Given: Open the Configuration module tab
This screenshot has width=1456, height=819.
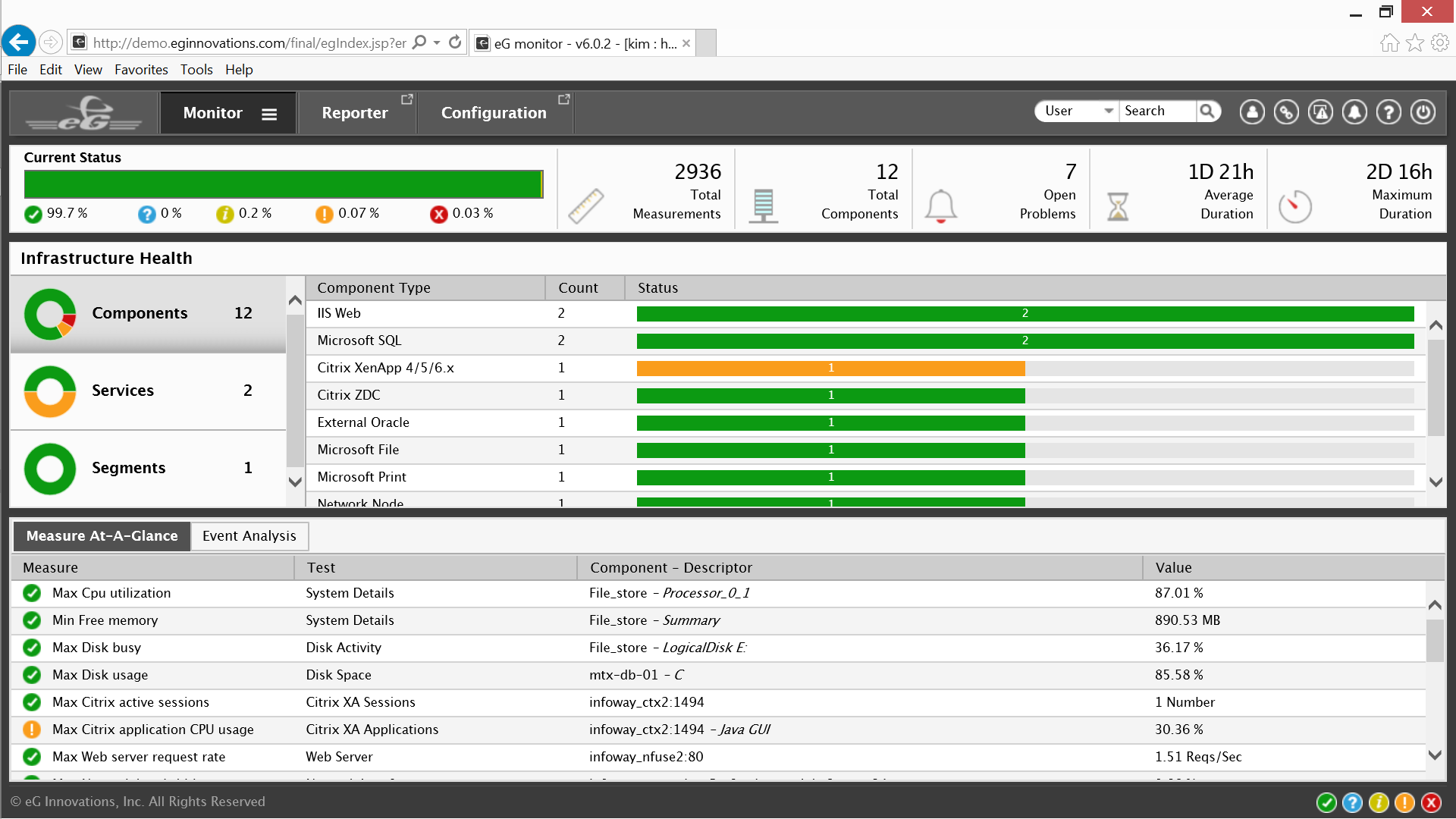Looking at the screenshot, I should click(x=494, y=113).
